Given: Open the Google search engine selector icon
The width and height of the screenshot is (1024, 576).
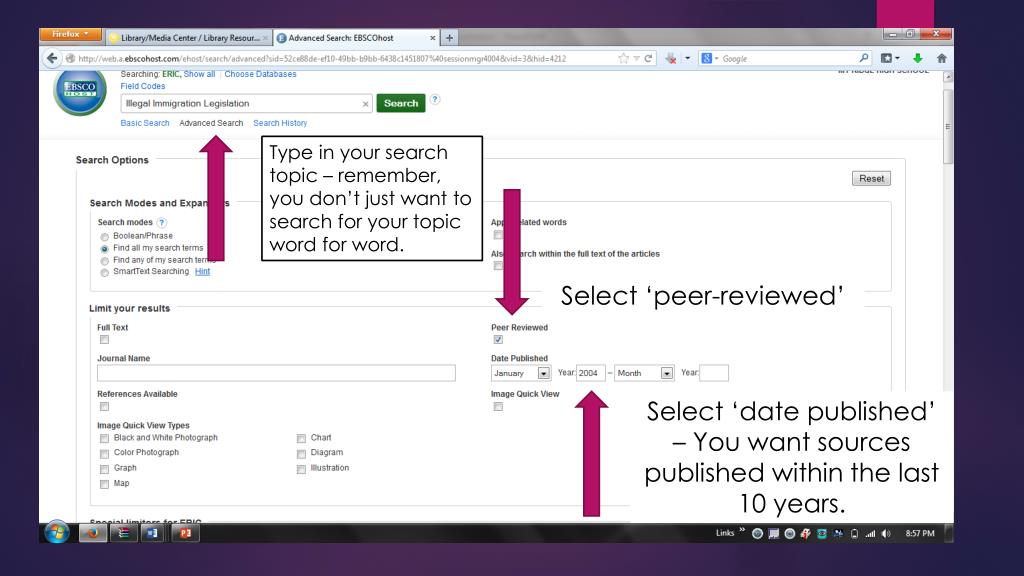Looking at the screenshot, I should (707, 58).
